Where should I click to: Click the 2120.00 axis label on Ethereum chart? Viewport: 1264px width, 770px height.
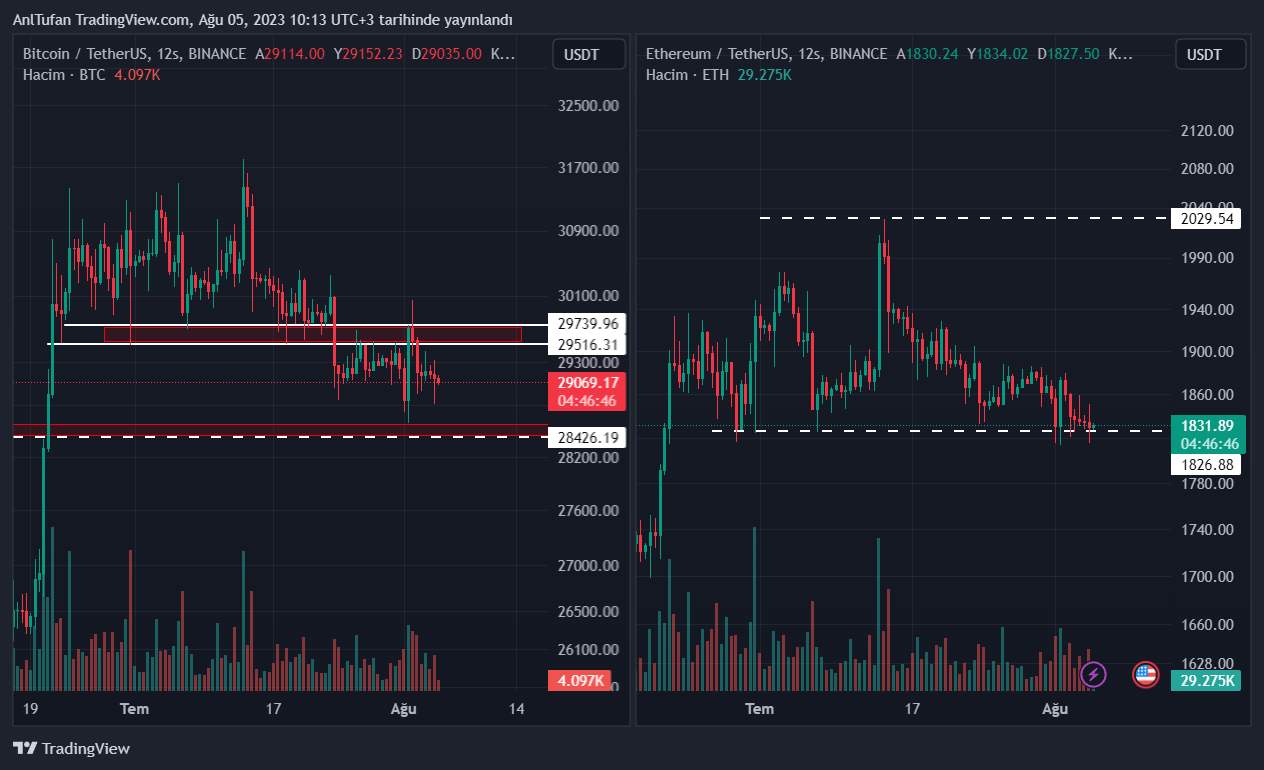point(1206,130)
